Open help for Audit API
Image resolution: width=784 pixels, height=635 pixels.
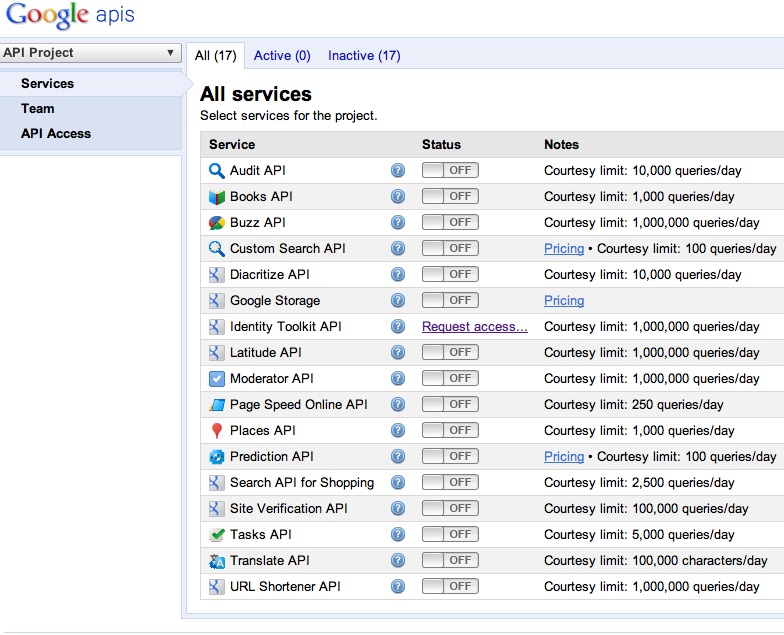pos(398,170)
